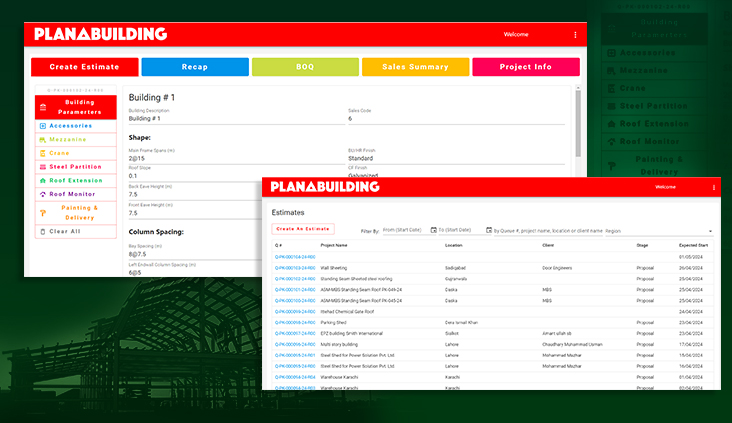
Task: Open the To (Start Date) calendar picker icon
Action: (489, 230)
